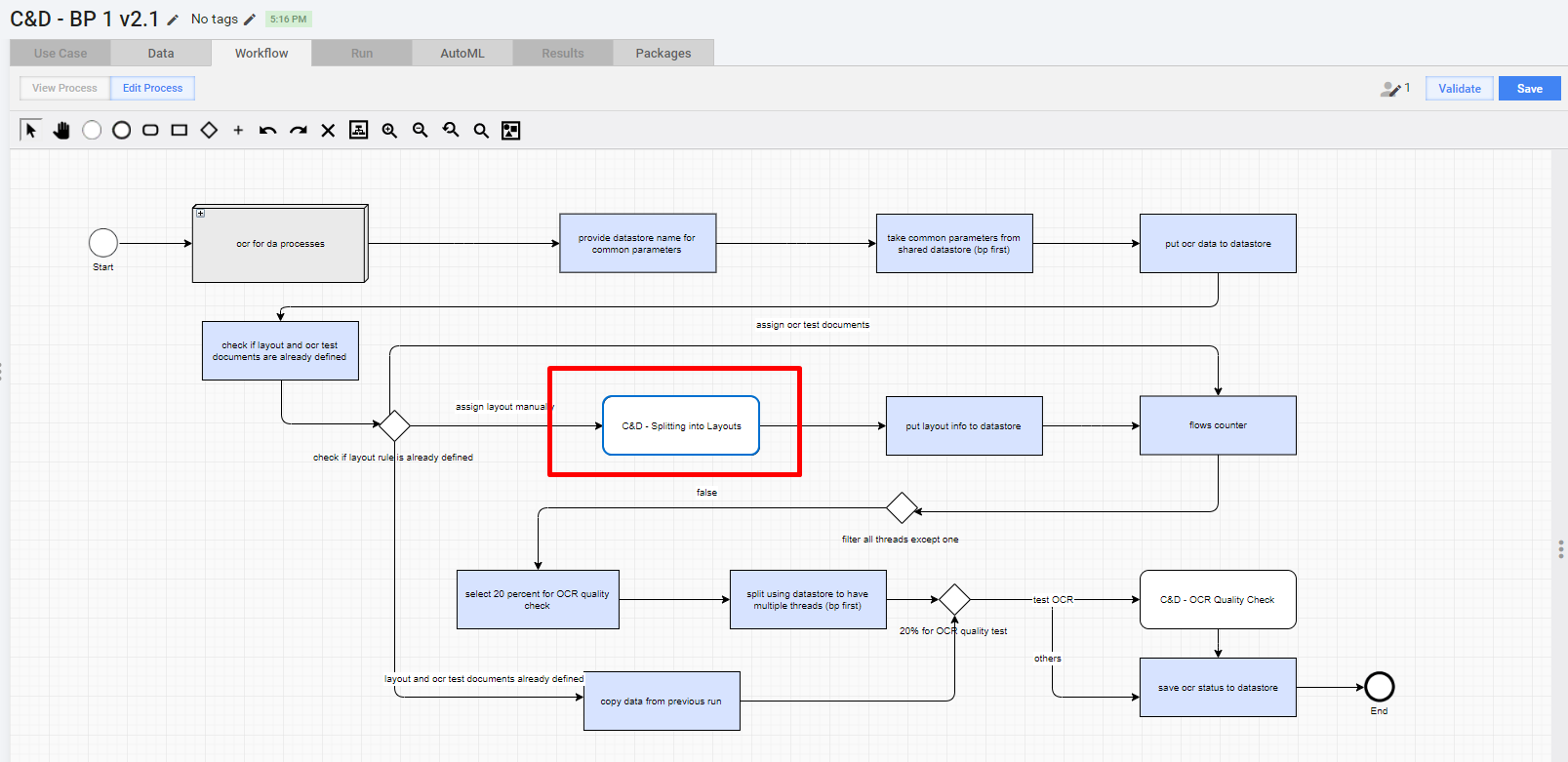The width and height of the screenshot is (1568, 762).
Task: Open the Data tab
Action: [x=161, y=53]
